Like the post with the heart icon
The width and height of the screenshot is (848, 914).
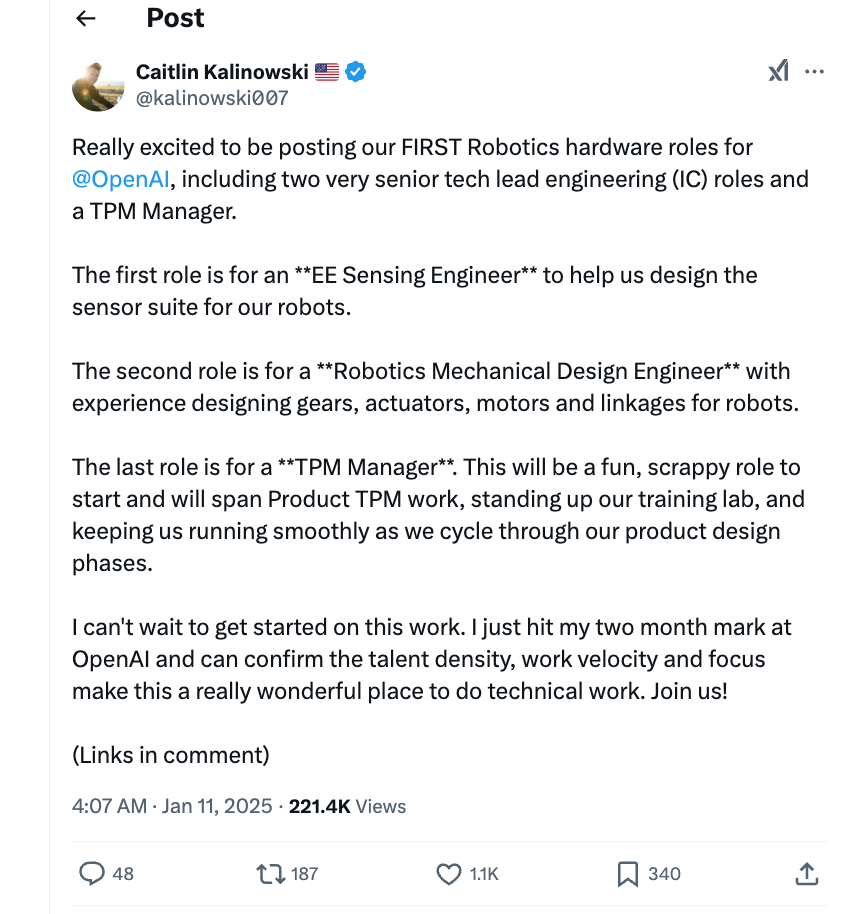(449, 874)
